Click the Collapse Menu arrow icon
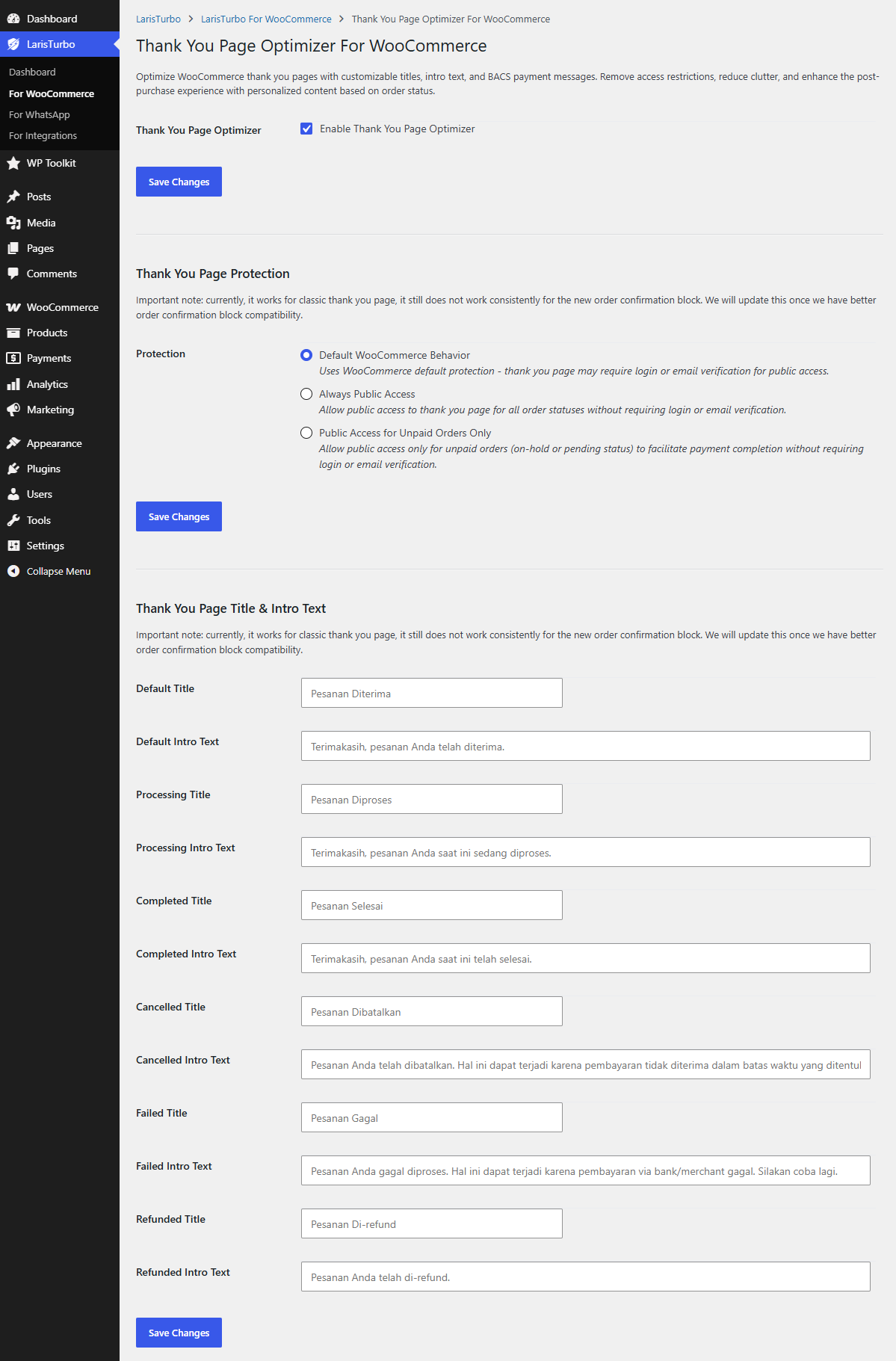Viewport: 896px width, 1361px height. coord(13,571)
